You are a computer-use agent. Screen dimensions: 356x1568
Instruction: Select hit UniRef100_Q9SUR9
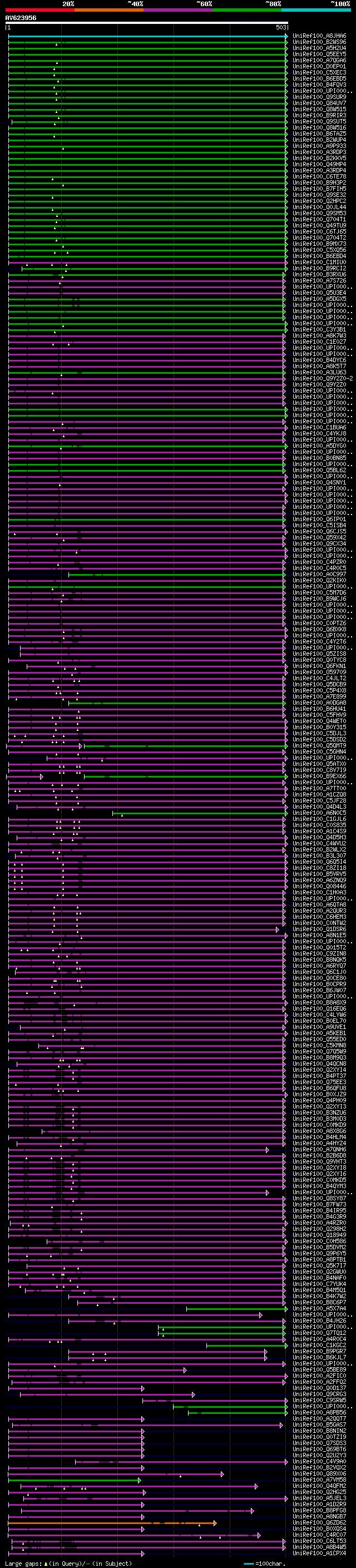[x=319, y=97]
